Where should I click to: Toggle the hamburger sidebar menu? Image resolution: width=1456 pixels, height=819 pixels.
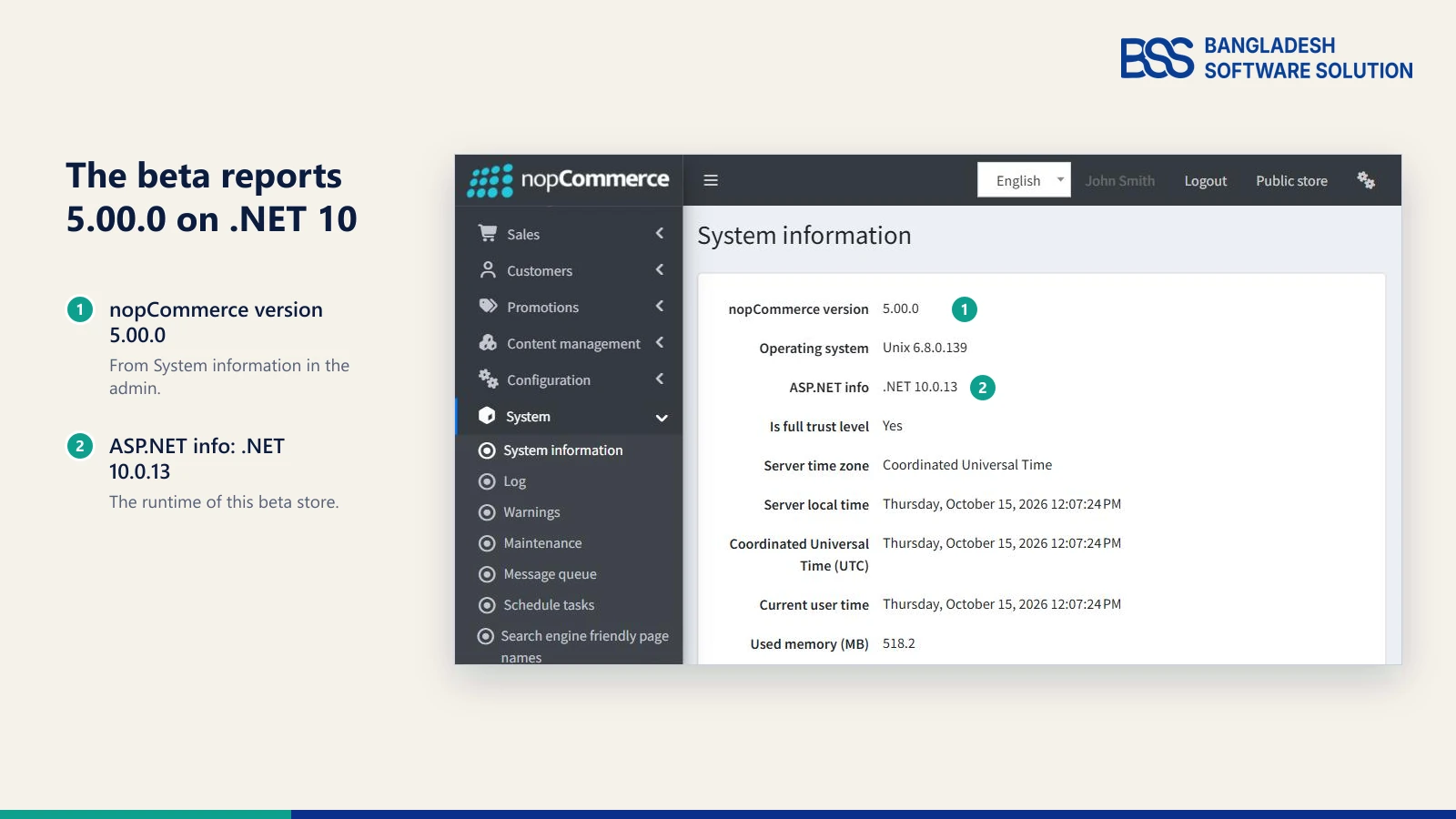click(711, 180)
